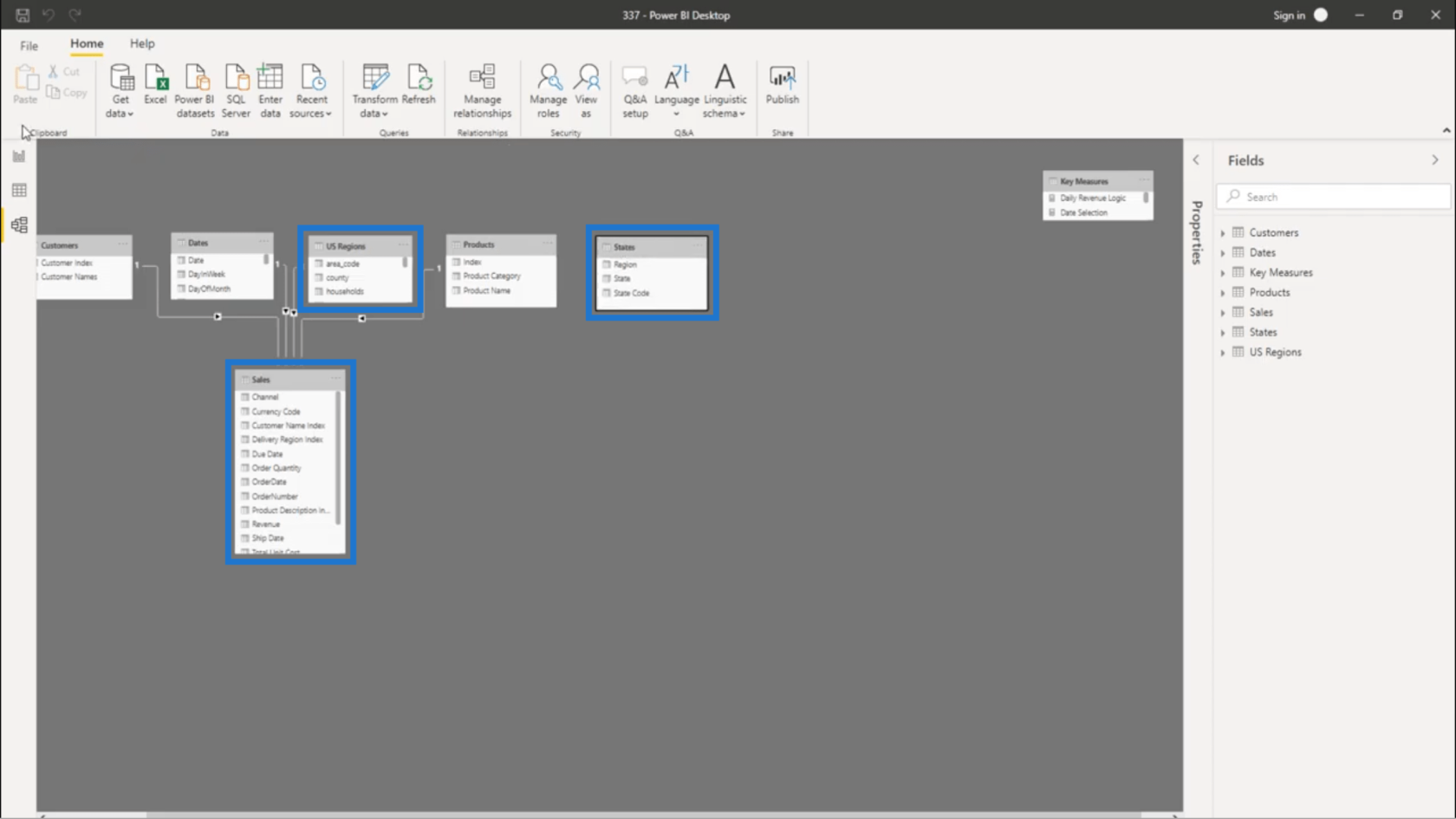Click Key Measures table scrollbar
Screen dimensions: 1456x819
1146,198
